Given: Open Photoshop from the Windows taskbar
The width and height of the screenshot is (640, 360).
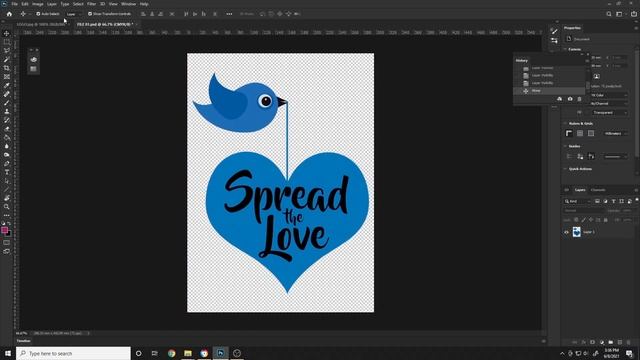Looking at the screenshot, I should click(220, 353).
